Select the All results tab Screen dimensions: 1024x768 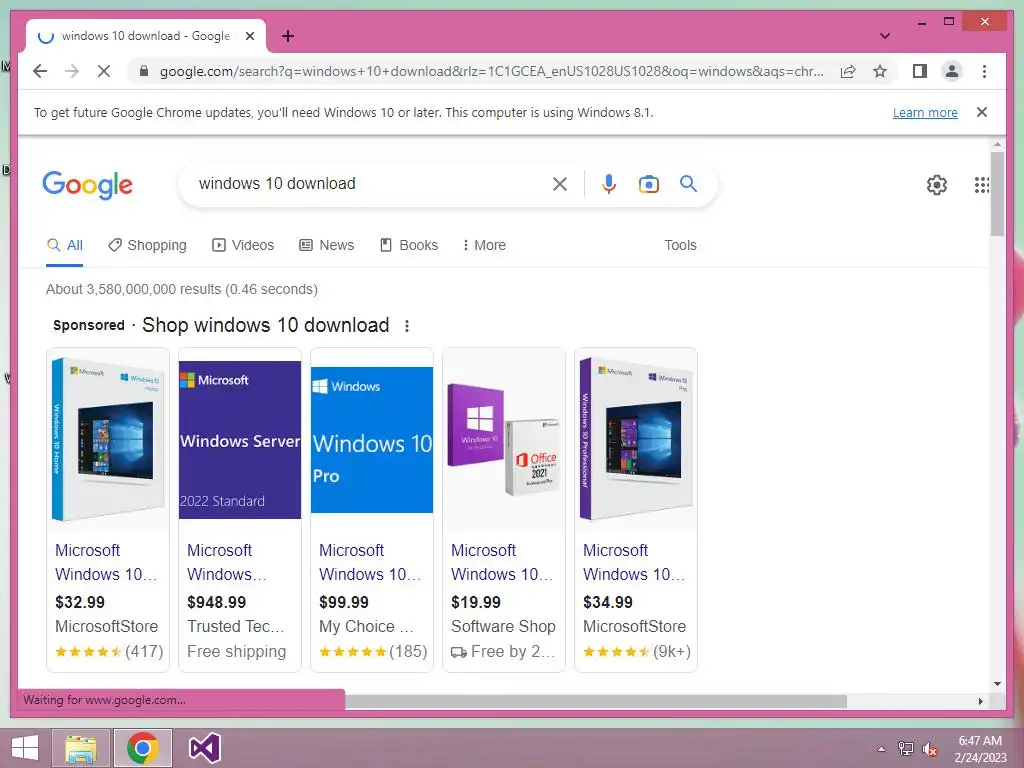click(x=65, y=246)
